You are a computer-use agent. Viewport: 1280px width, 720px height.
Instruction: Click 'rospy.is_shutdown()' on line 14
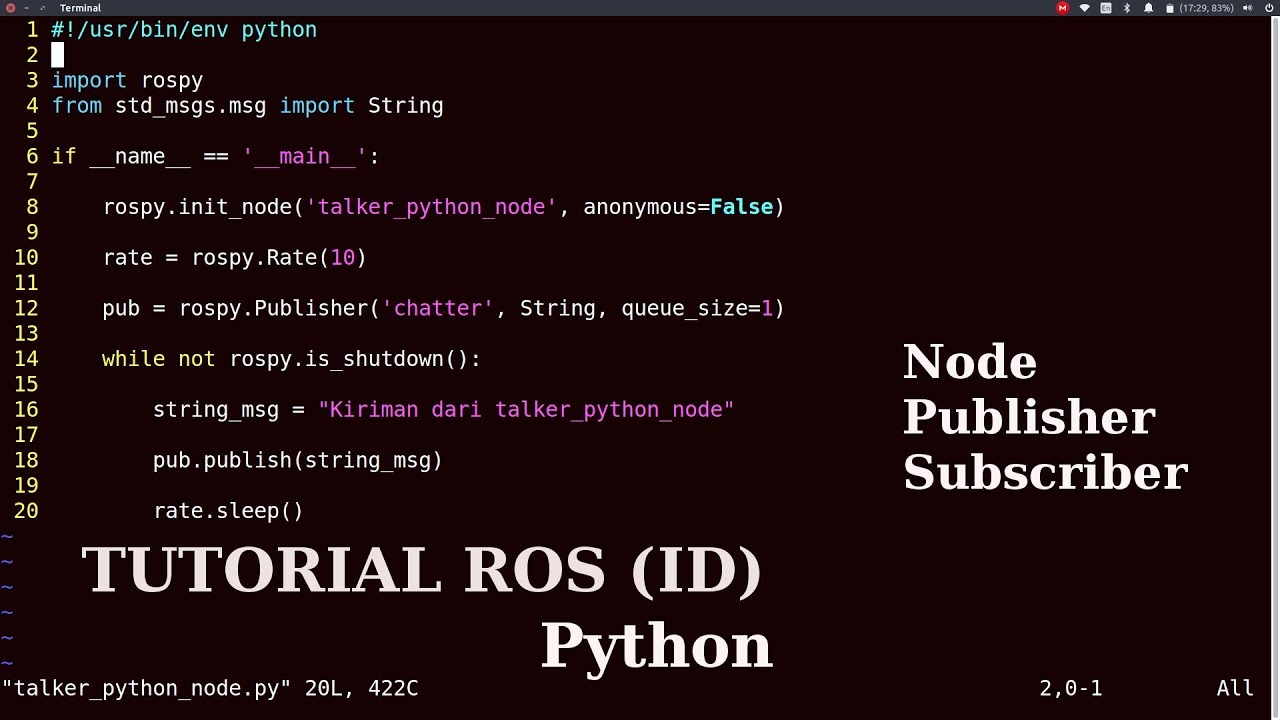coord(349,359)
